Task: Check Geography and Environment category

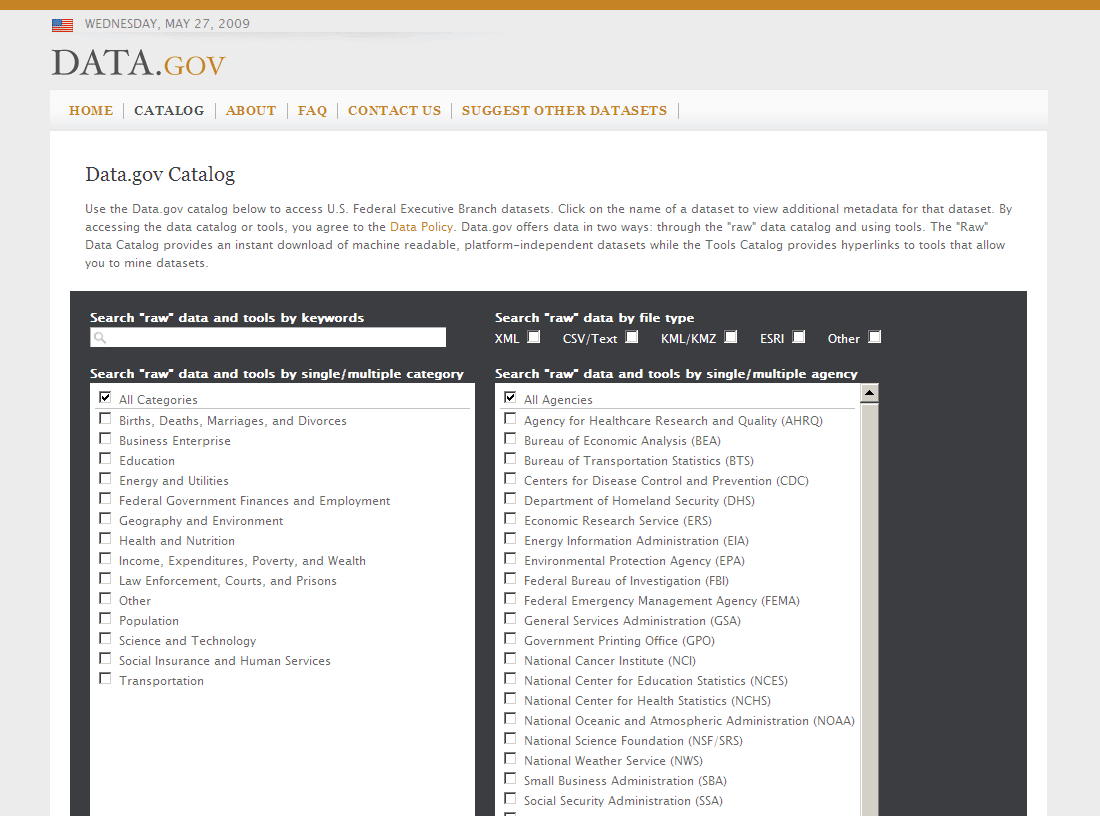Action: click(105, 519)
